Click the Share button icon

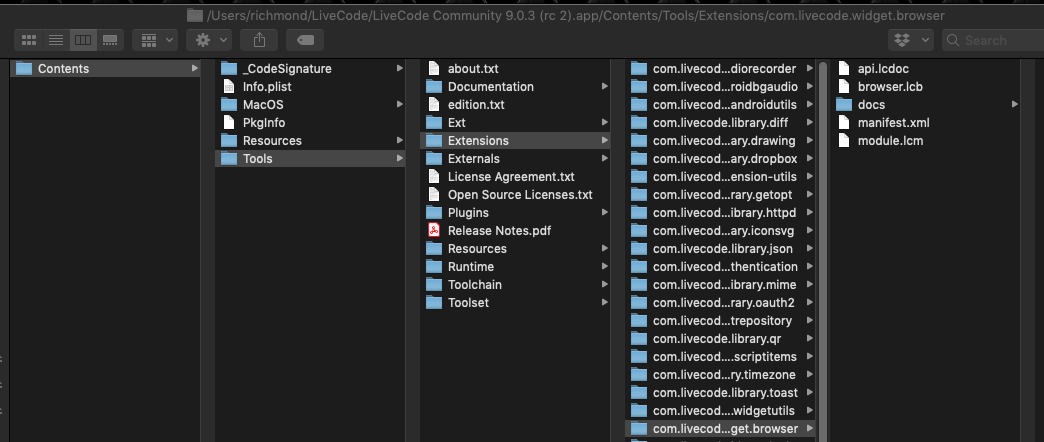coord(259,40)
